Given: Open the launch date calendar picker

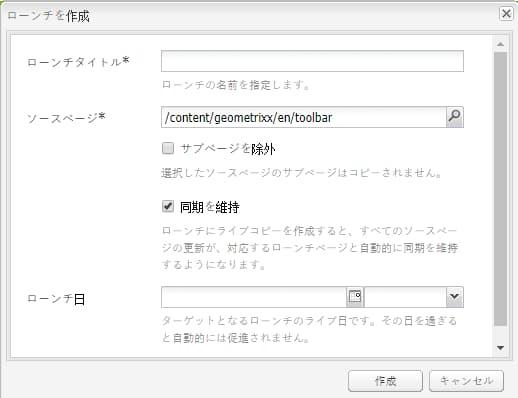Looking at the screenshot, I should [x=355, y=296].
